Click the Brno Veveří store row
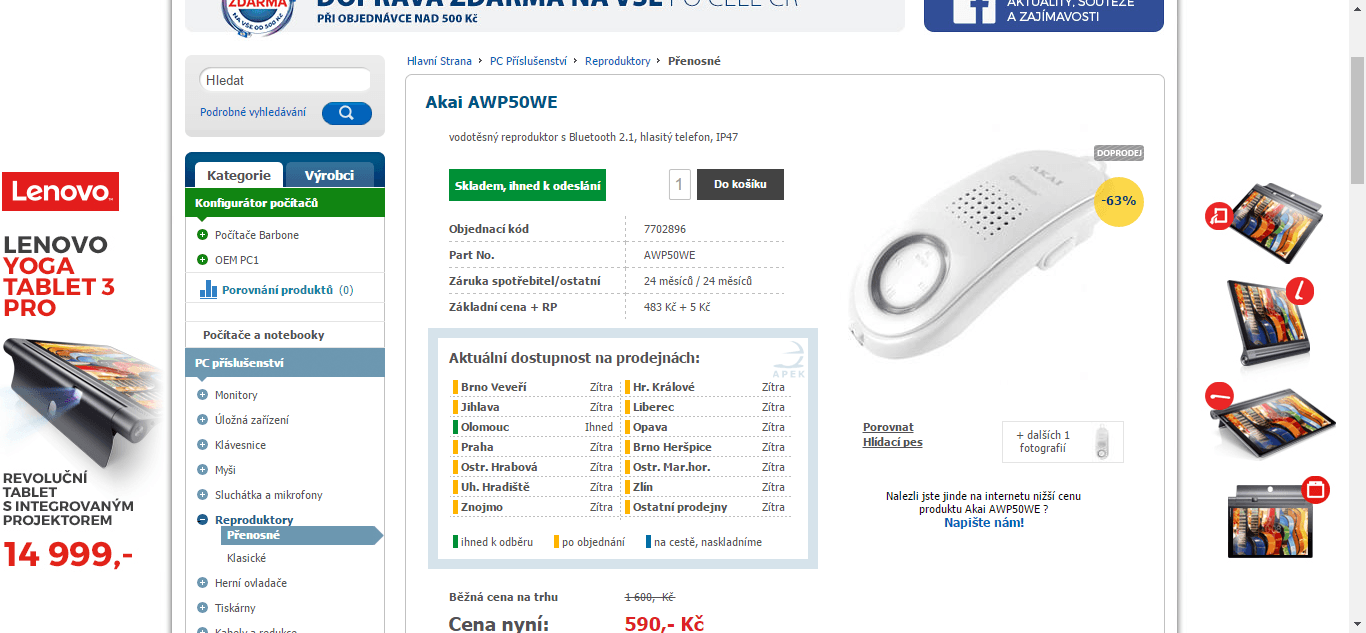Image resolution: width=1366 pixels, height=633 pixels. (534, 387)
